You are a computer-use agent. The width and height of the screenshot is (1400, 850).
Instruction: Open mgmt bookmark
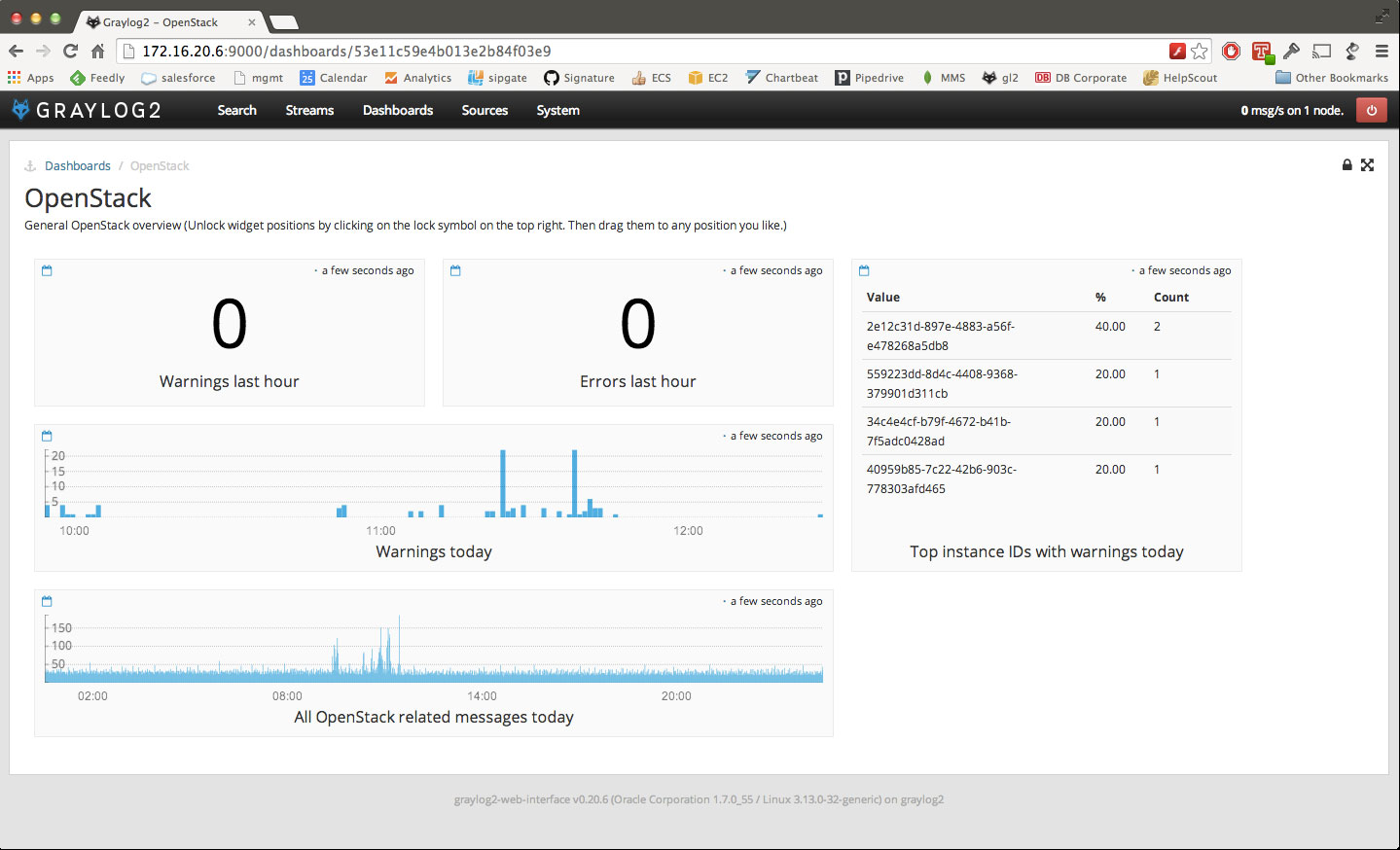click(x=258, y=78)
